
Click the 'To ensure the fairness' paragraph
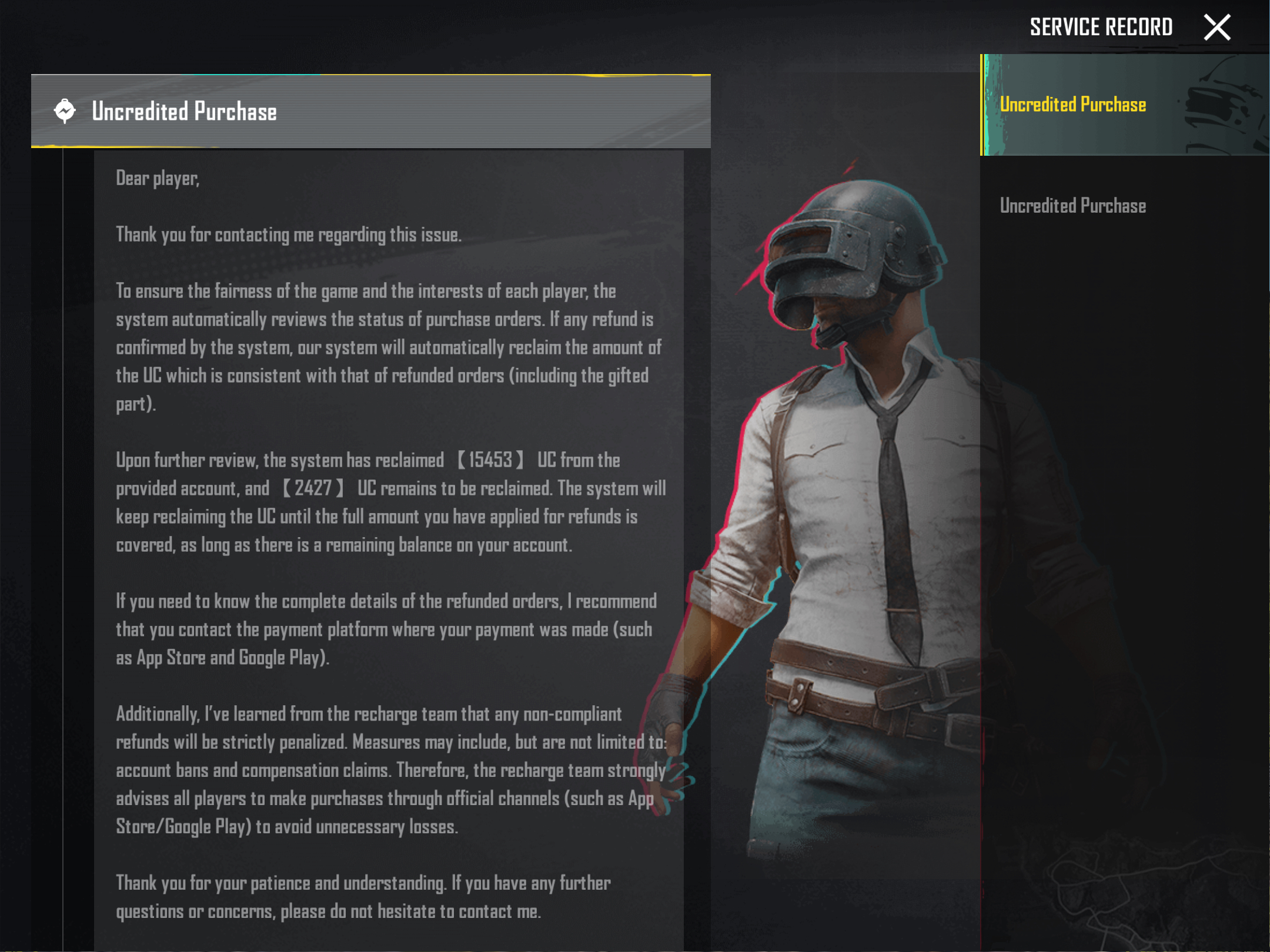tap(389, 347)
